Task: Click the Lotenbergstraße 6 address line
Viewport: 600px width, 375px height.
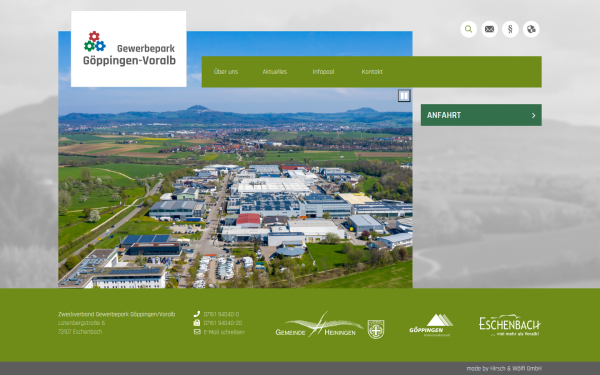Action: (x=82, y=323)
